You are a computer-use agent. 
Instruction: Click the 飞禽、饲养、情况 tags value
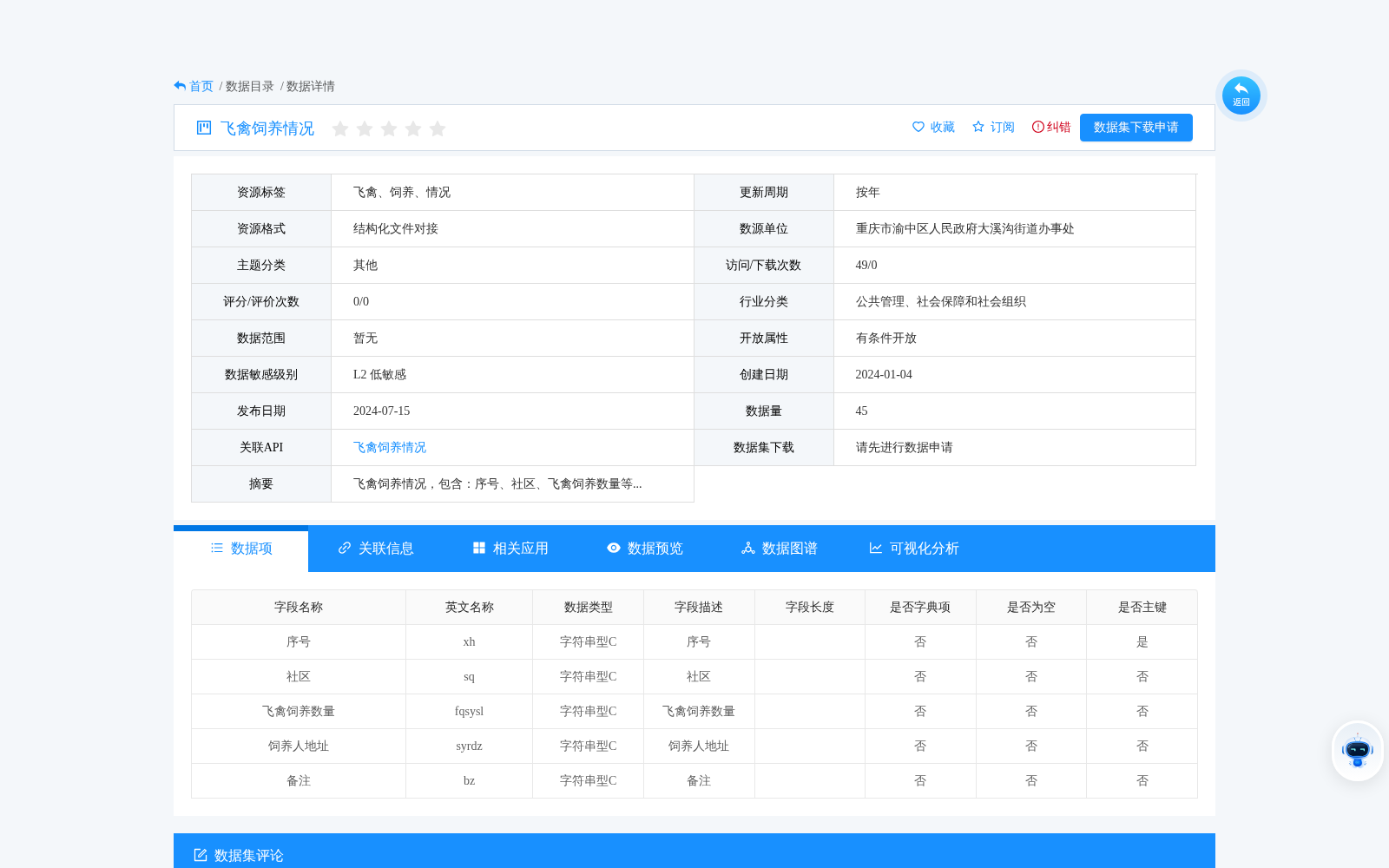pos(402,192)
